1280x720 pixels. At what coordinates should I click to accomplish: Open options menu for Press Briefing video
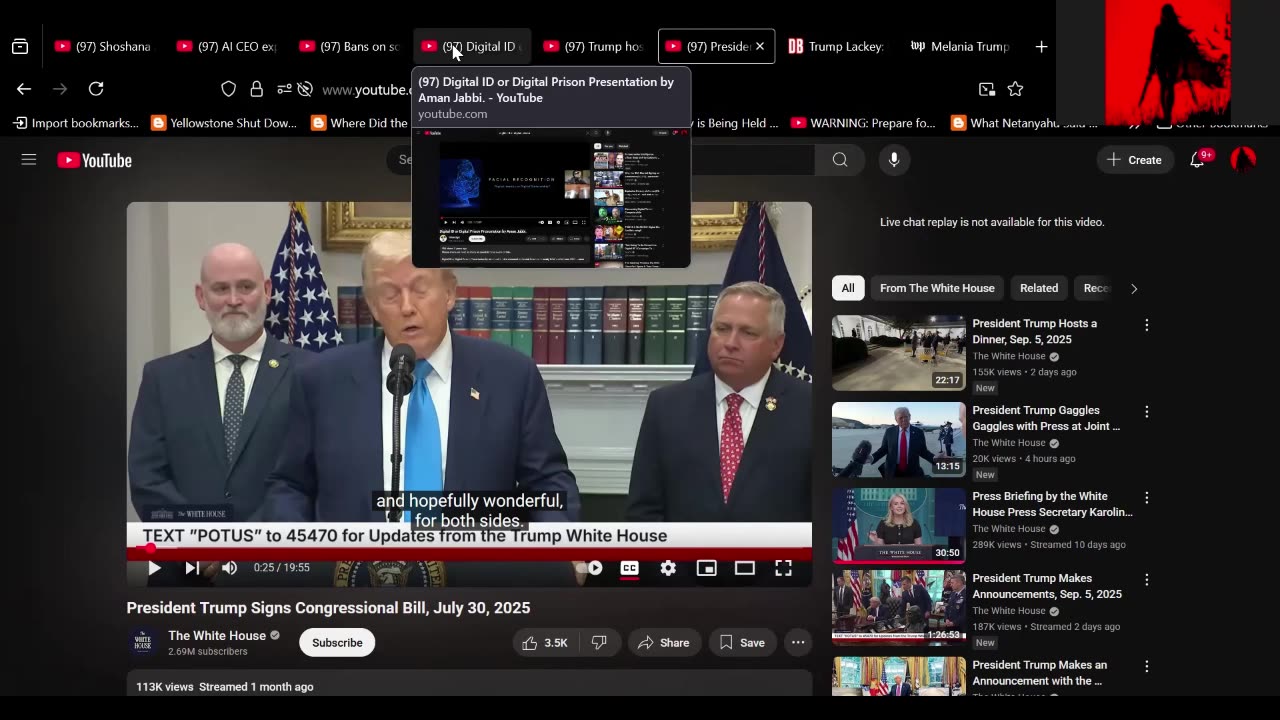(x=1147, y=498)
